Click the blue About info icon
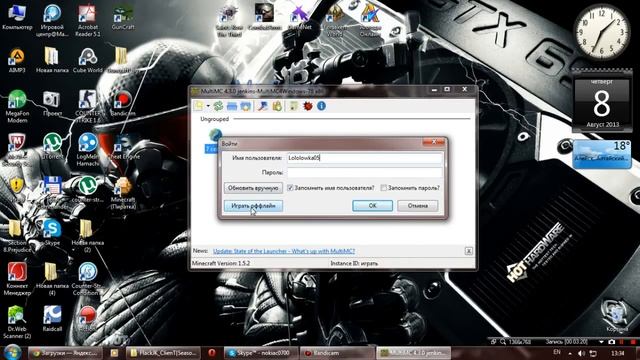This screenshot has width=640, height=360. (x=321, y=106)
